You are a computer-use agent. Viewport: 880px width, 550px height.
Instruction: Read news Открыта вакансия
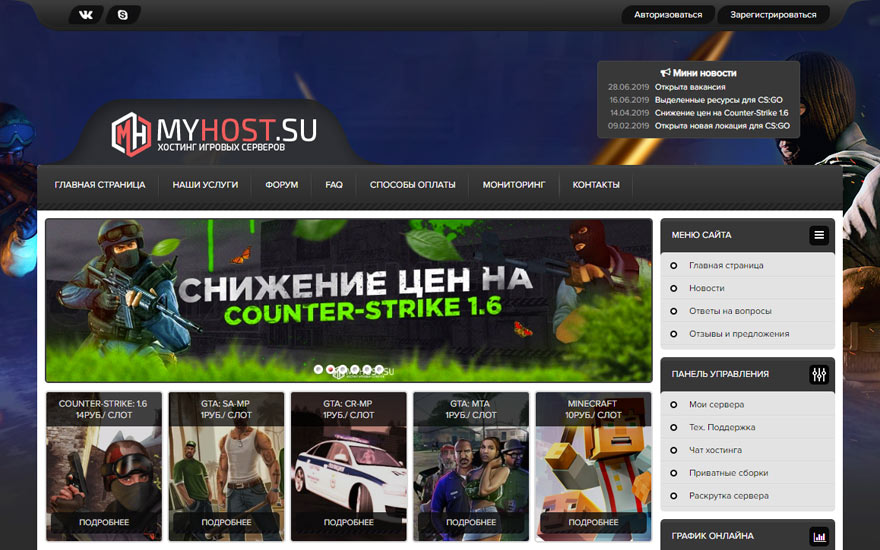[x=690, y=87]
